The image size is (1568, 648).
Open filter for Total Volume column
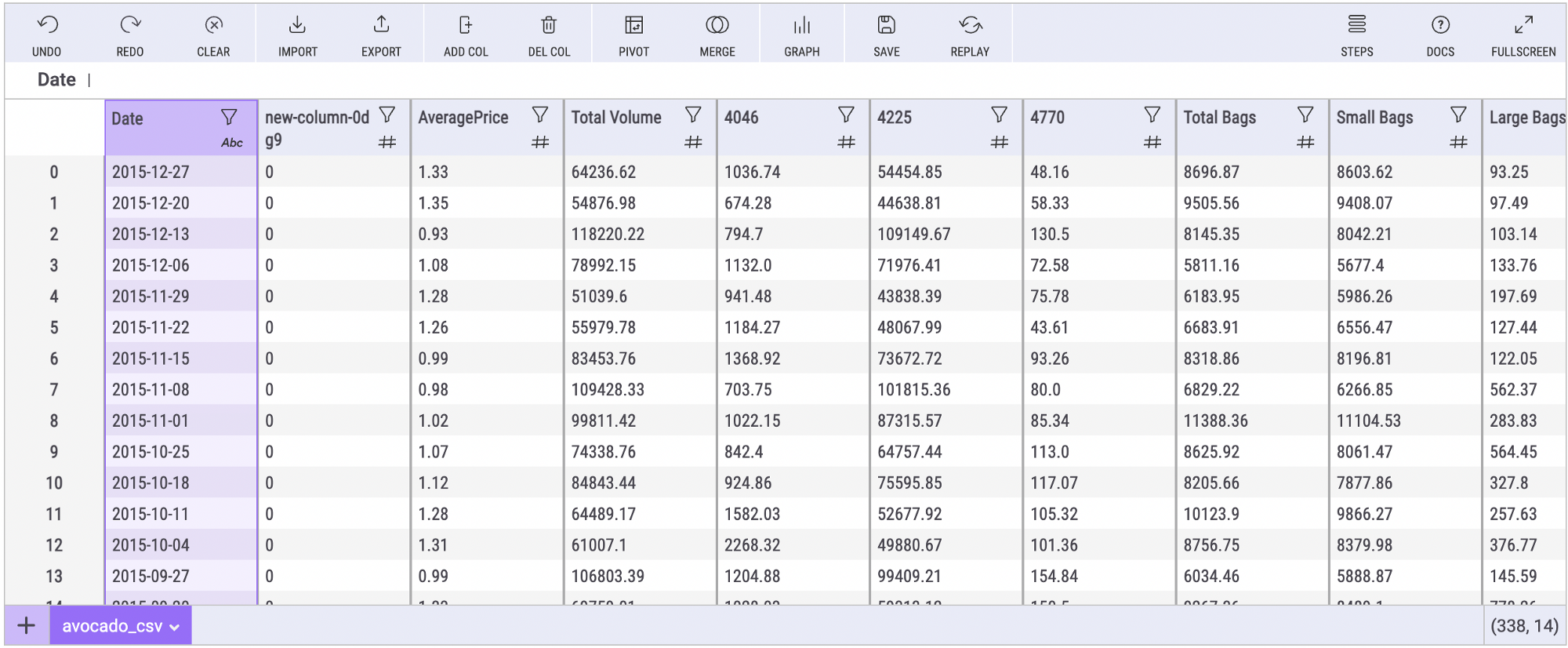pyautogui.click(x=693, y=115)
